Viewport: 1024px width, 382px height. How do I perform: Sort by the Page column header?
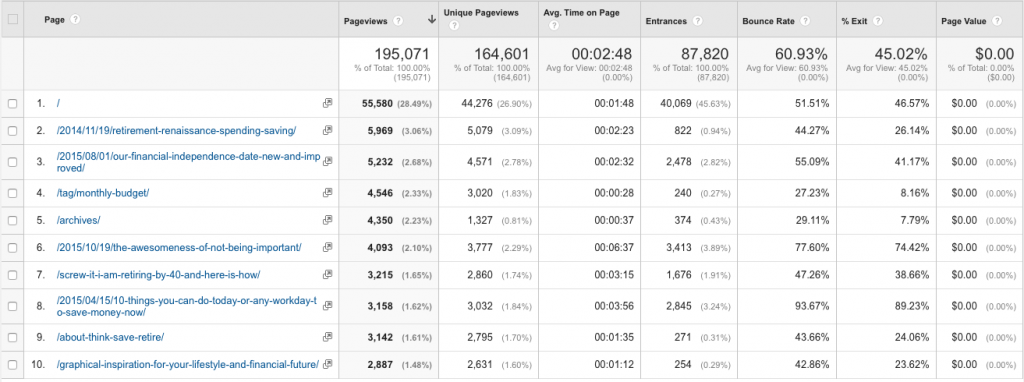click(x=54, y=20)
